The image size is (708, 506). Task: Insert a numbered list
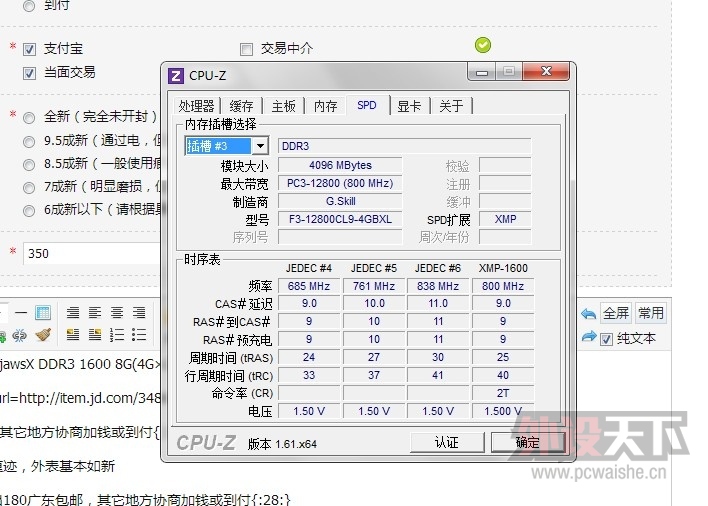click(x=117, y=334)
